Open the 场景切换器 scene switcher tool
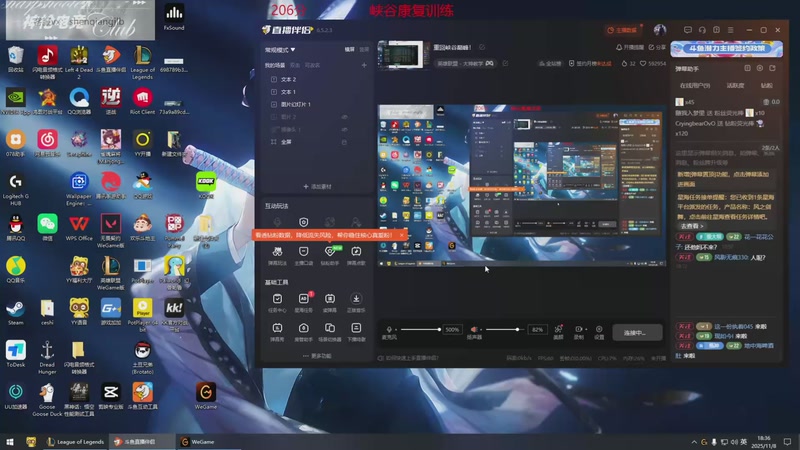 330,332
